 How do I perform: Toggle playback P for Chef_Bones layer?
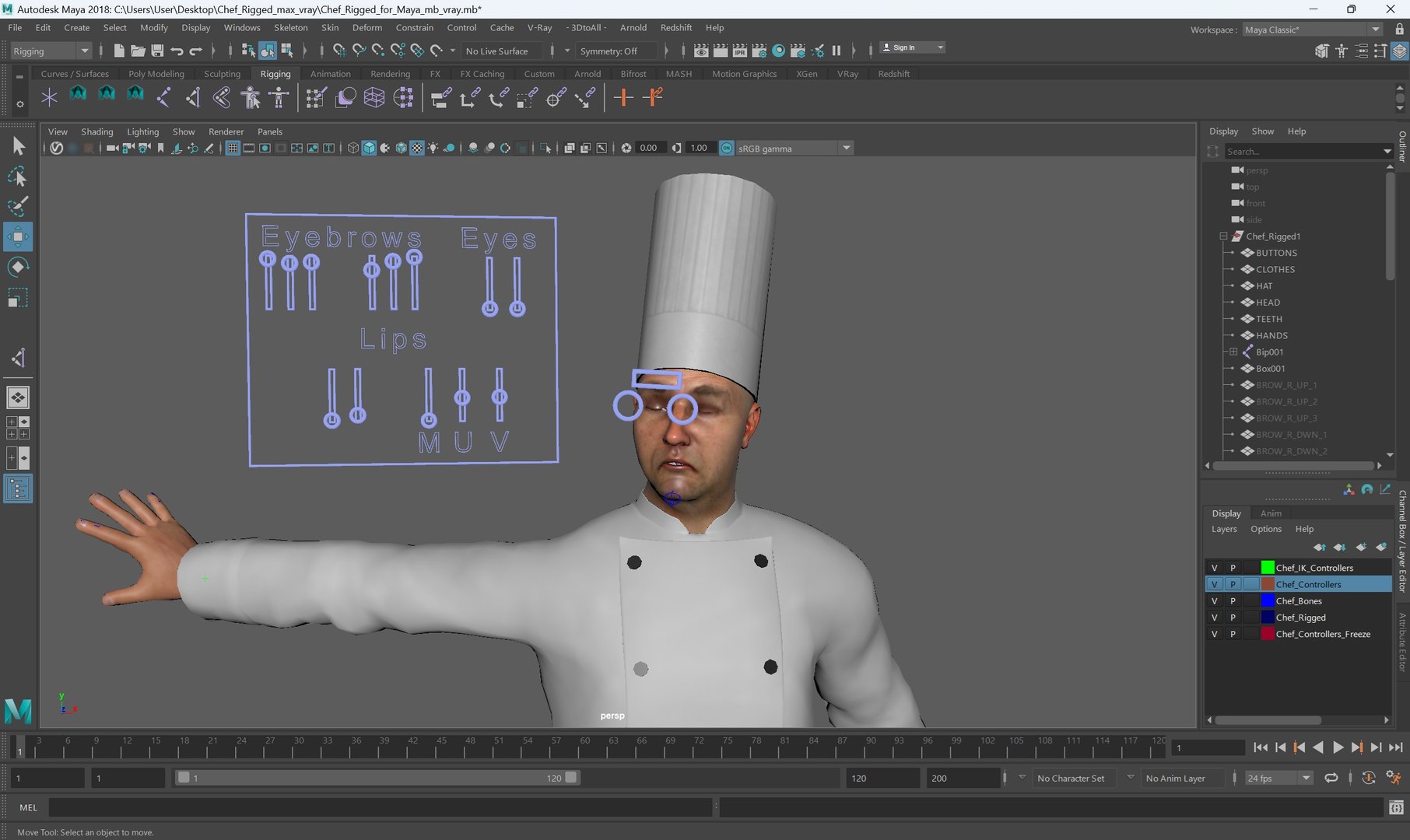click(1233, 601)
